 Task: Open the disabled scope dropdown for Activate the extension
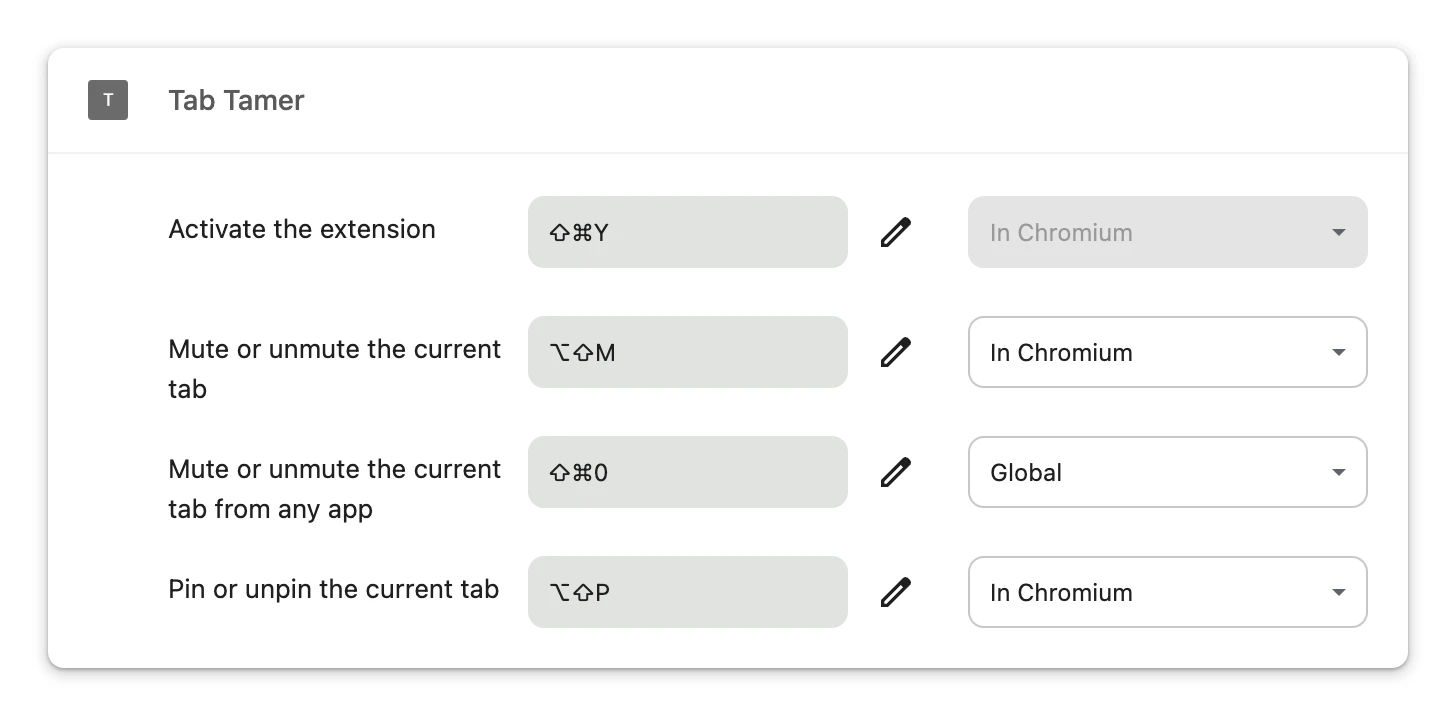coord(1168,232)
